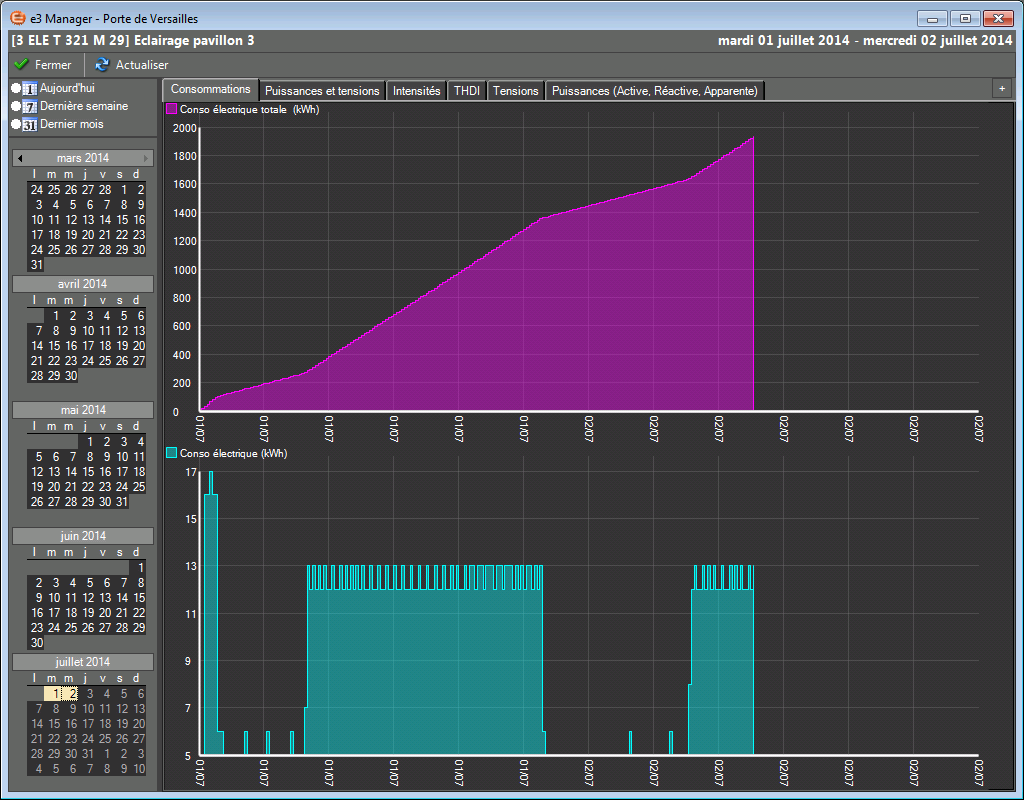The width and height of the screenshot is (1024, 800).
Task: Select the Dernier mois radio button
Action: coord(15,124)
